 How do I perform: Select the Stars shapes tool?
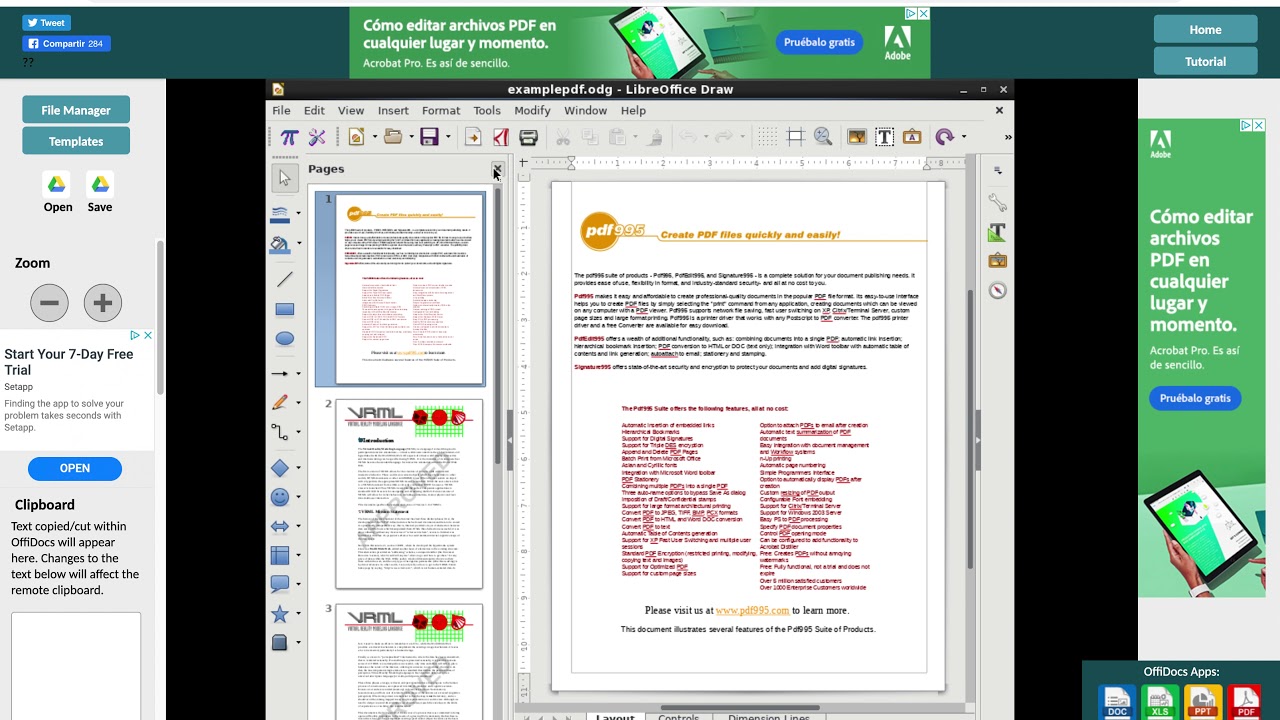coord(280,614)
